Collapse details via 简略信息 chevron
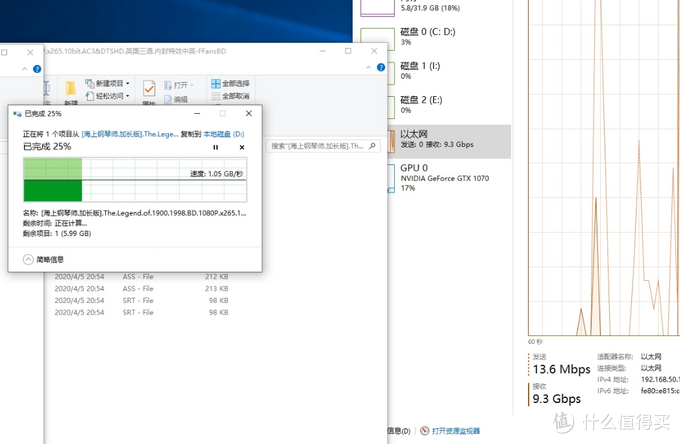This screenshot has width=680, height=444. (28, 259)
